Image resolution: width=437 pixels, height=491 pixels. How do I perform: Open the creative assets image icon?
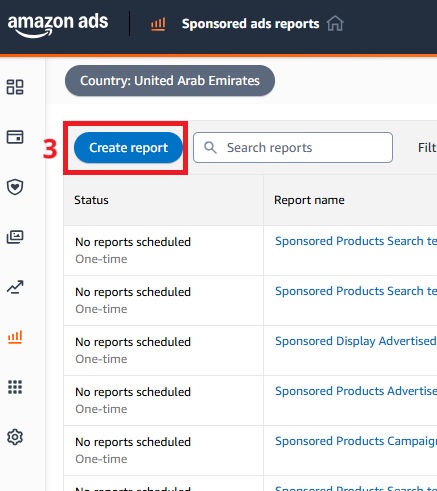click(15, 237)
